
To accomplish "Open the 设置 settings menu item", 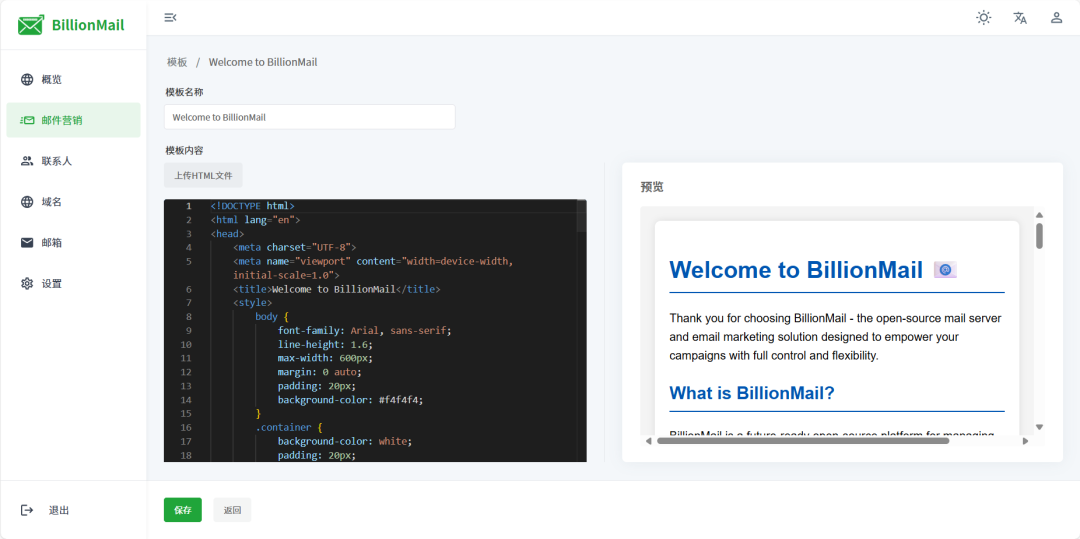I will click(73, 284).
